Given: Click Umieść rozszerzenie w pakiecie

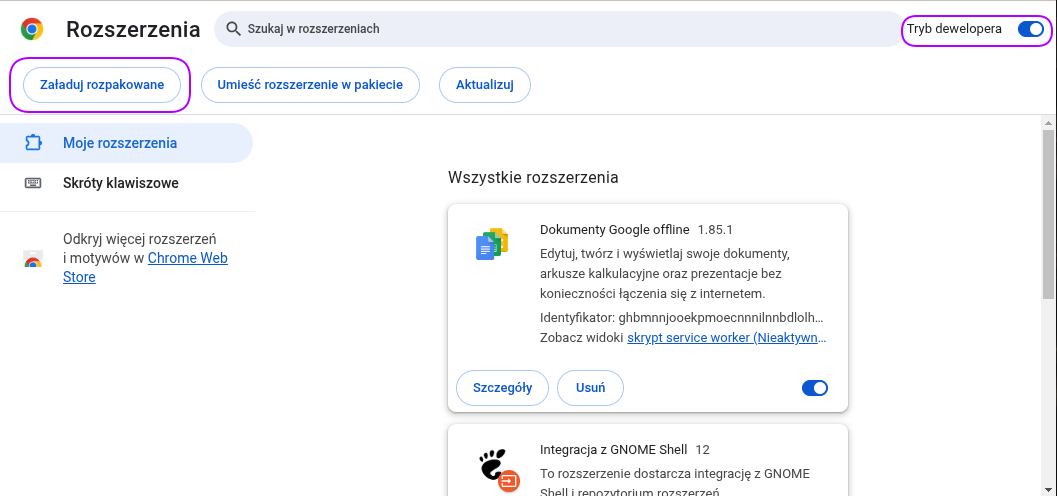Looking at the screenshot, I should 310,85.
